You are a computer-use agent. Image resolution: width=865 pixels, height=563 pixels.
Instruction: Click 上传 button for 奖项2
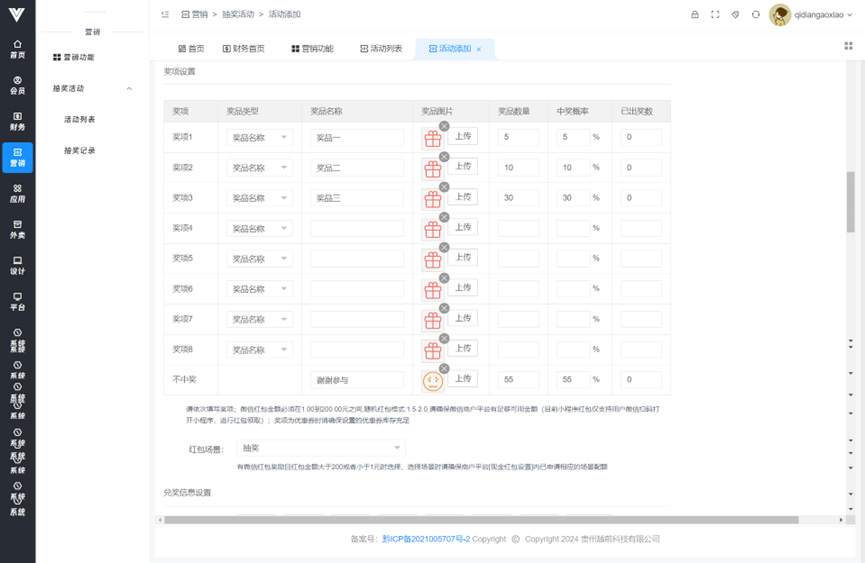462,166
